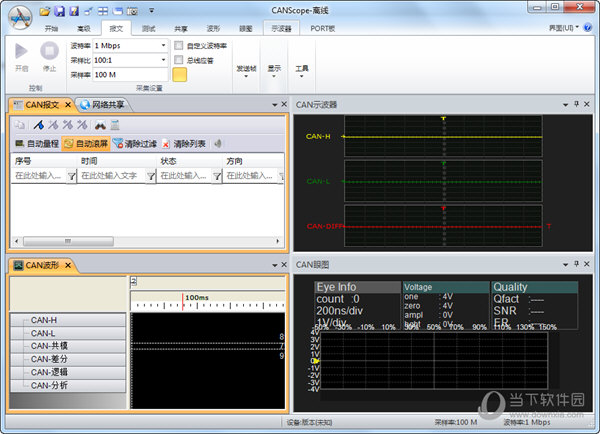Expand the 发送帧 dropdown in ribbon
This screenshot has width=600, height=434.
click(x=246, y=72)
